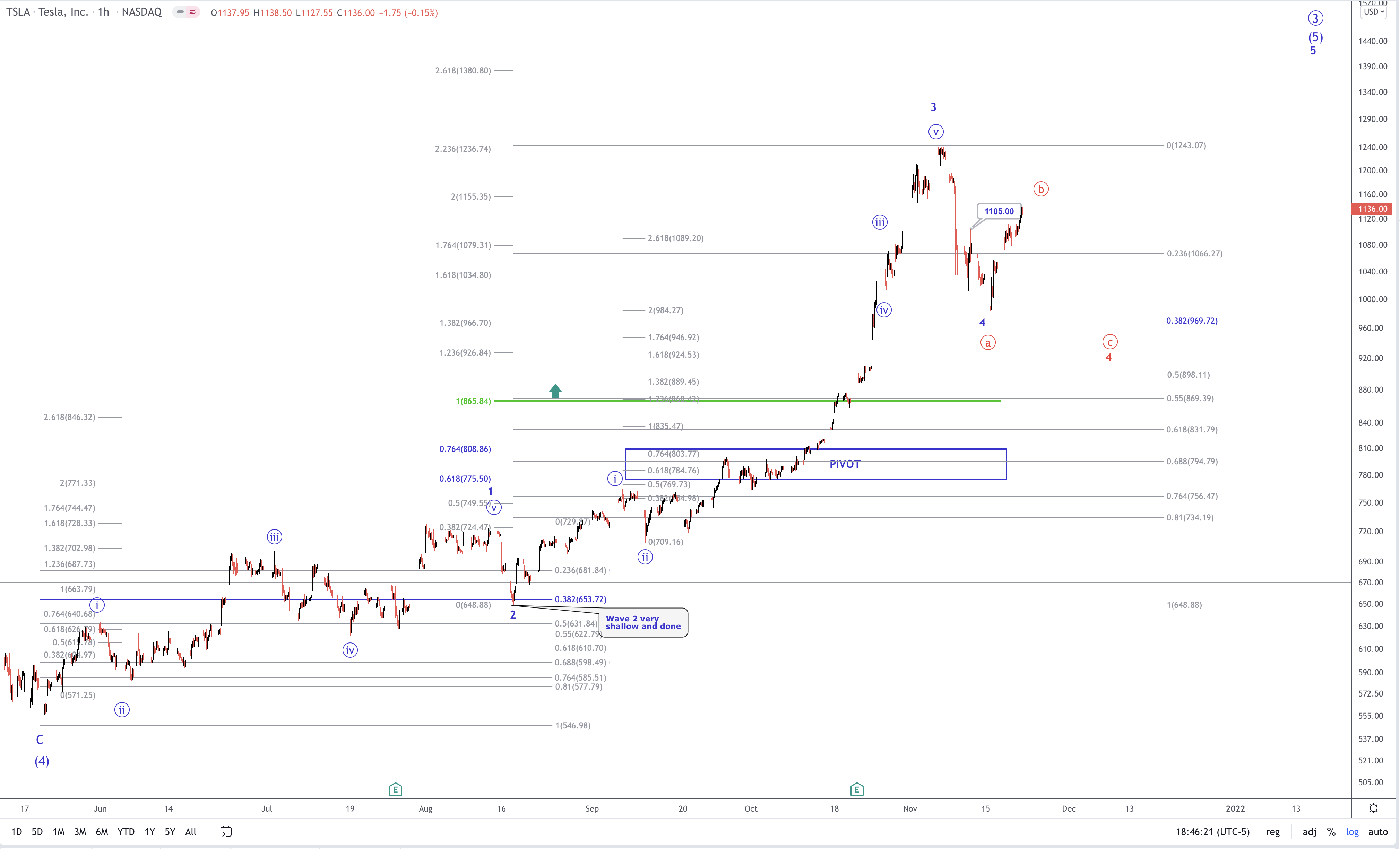The width and height of the screenshot is (1400, 849).
Task: Open the USD currency dropdown
Action: coord(1373,12)
